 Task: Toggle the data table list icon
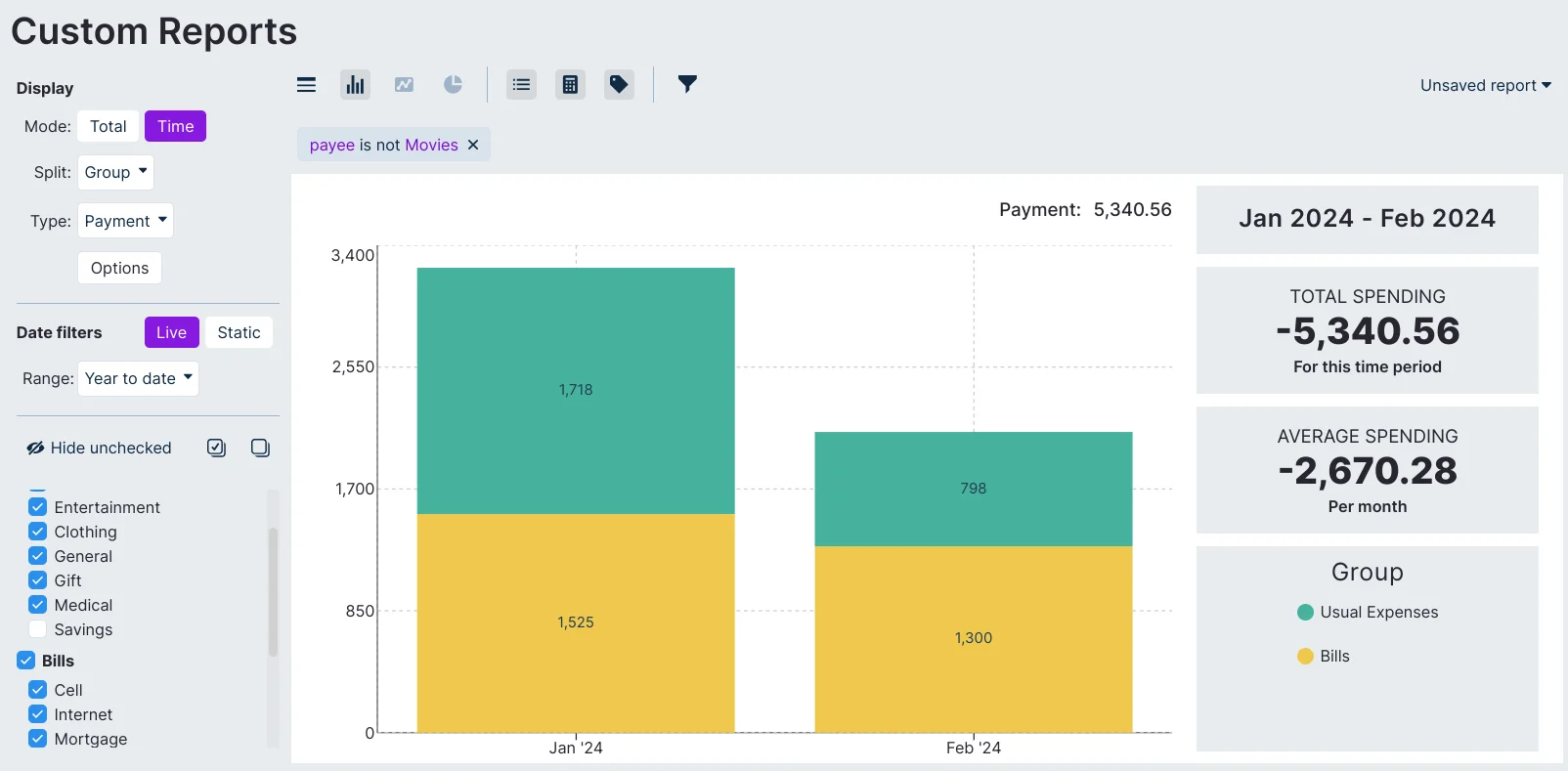click(521, 85)
